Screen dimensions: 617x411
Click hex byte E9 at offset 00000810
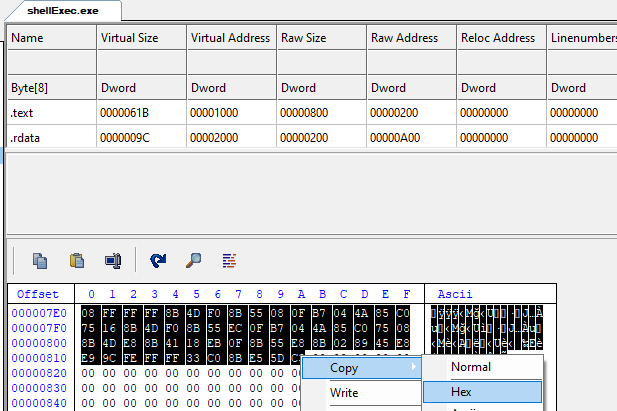88,358
